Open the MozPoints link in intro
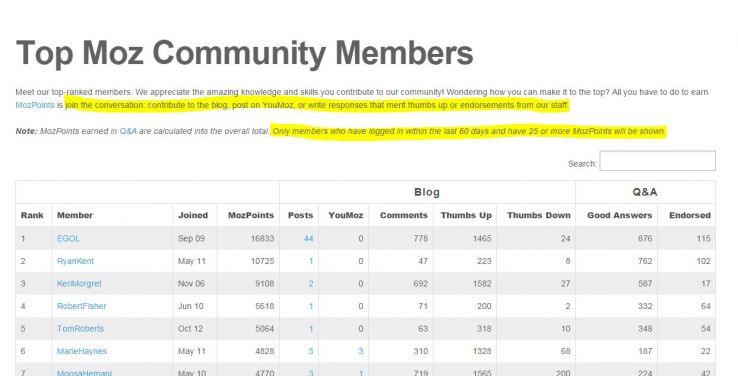 pyautogui.click(x=35, y=105)
